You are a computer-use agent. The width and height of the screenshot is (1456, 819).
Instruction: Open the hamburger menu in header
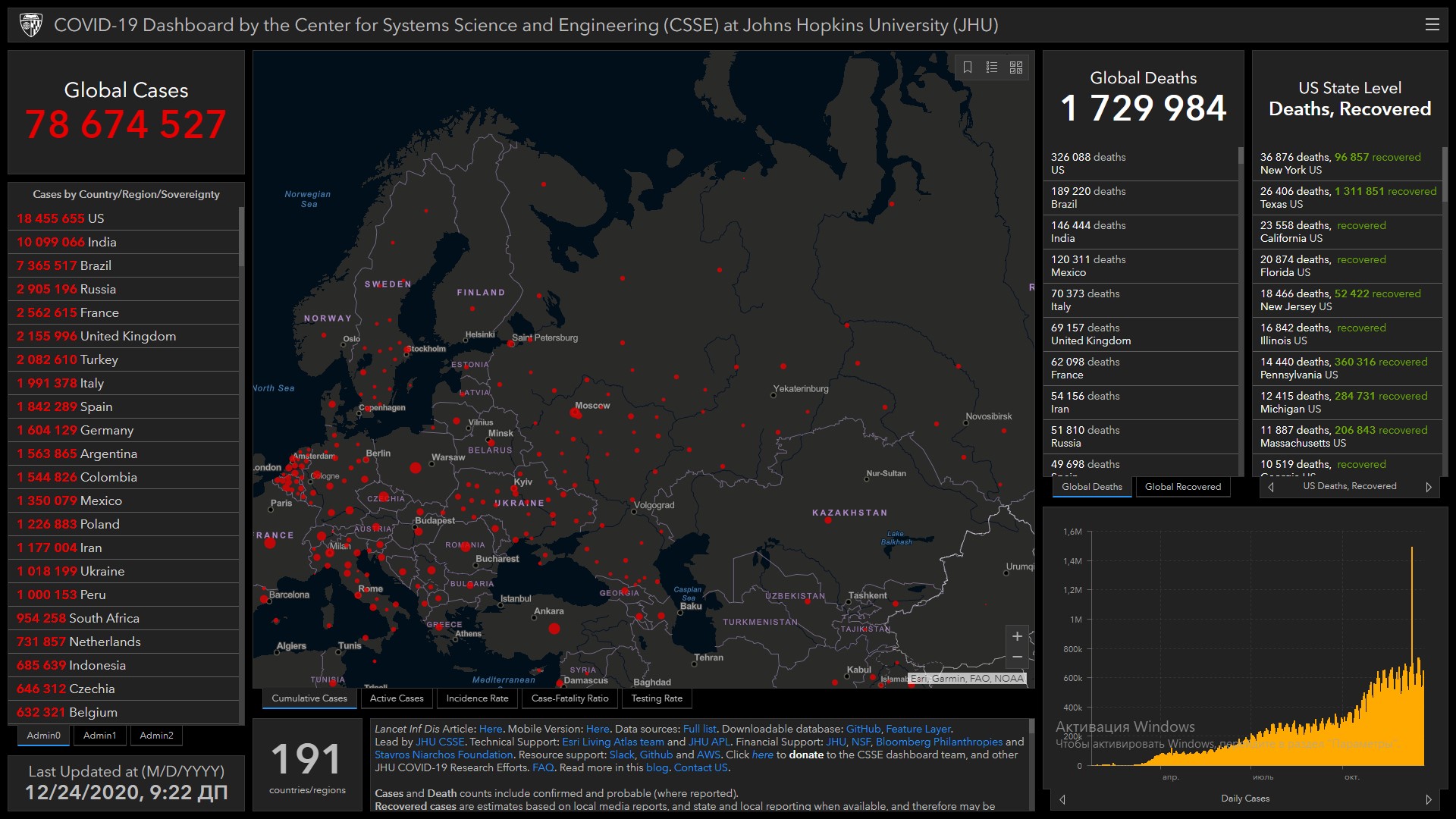[x=1432, y=25]
